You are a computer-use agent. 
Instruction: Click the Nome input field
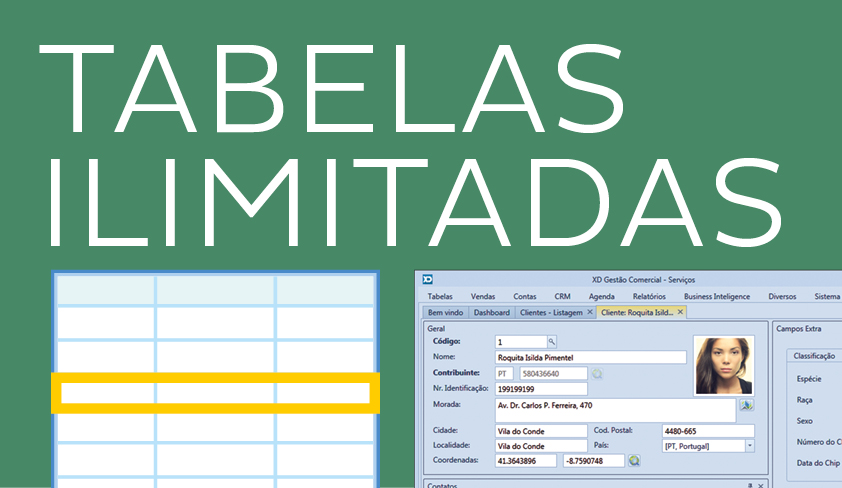[590, 357]
